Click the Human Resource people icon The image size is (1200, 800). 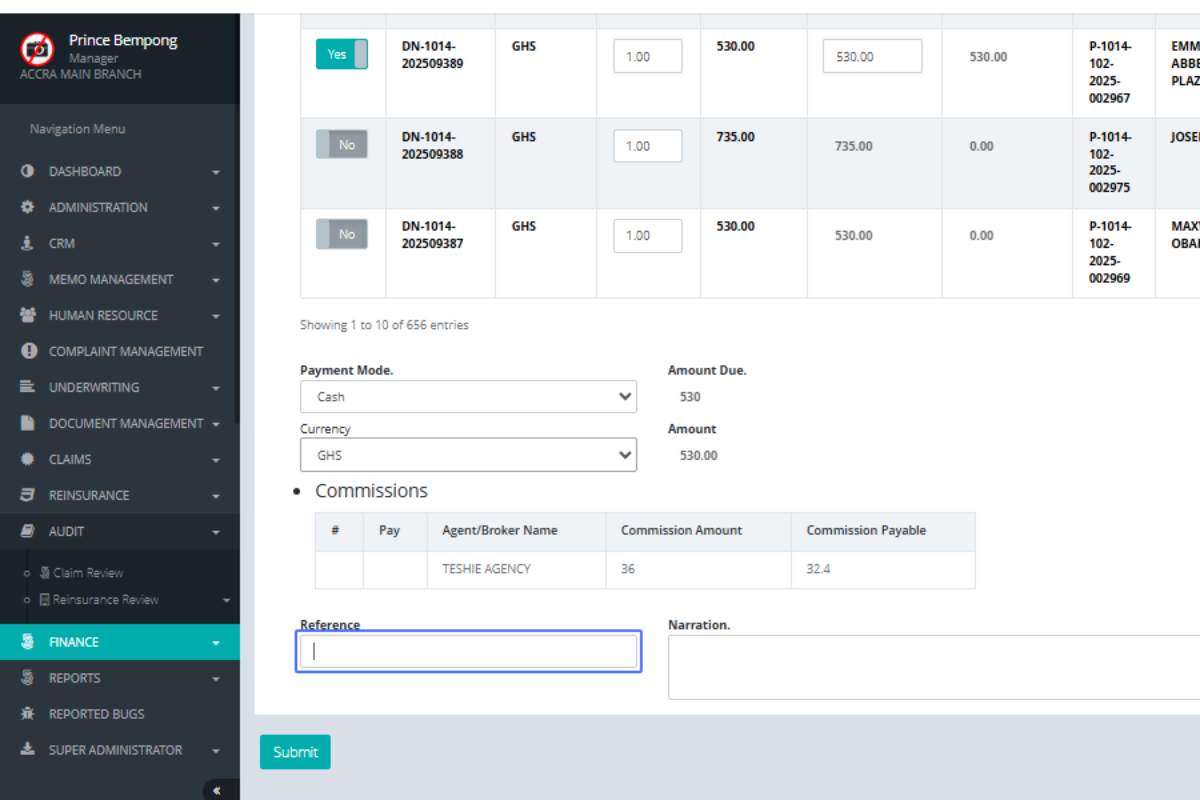click(x=28, y=316)
